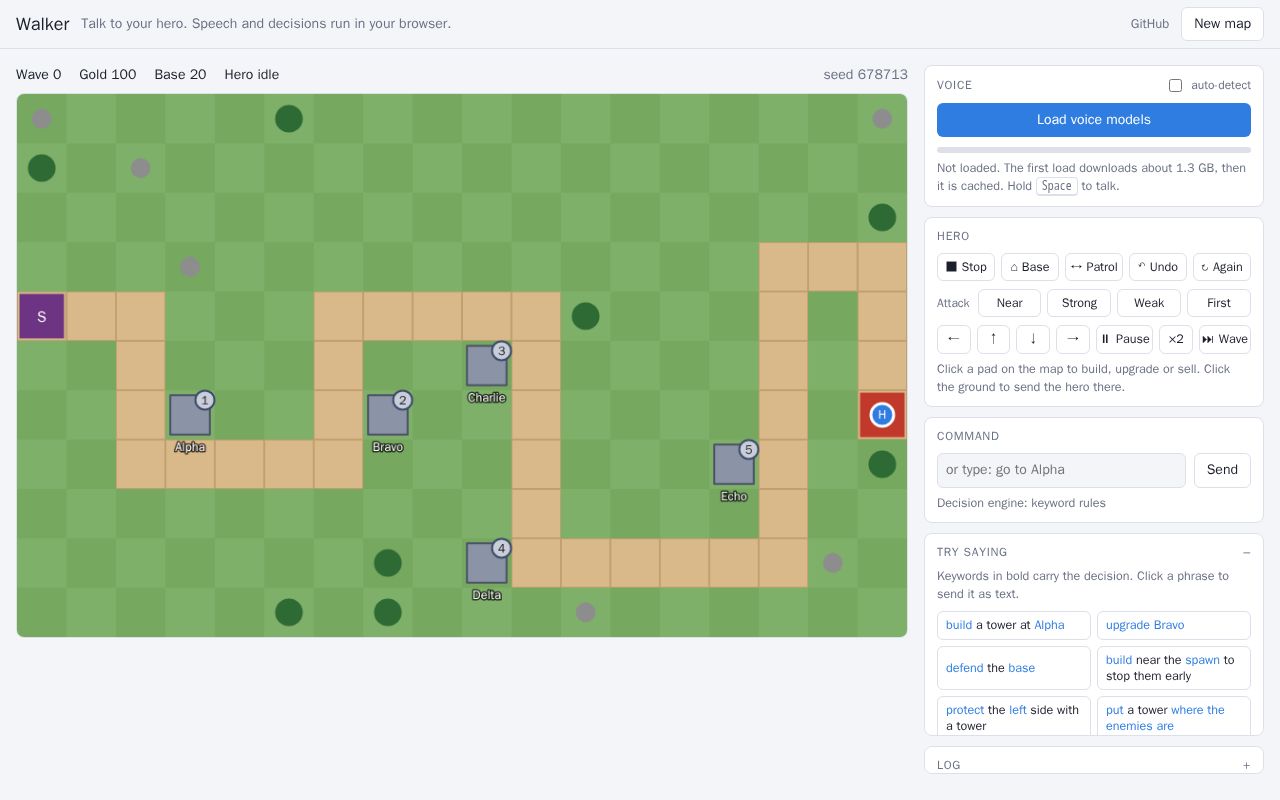
Task: Select tower pad 3 Charlie
Action: [487, 366]
